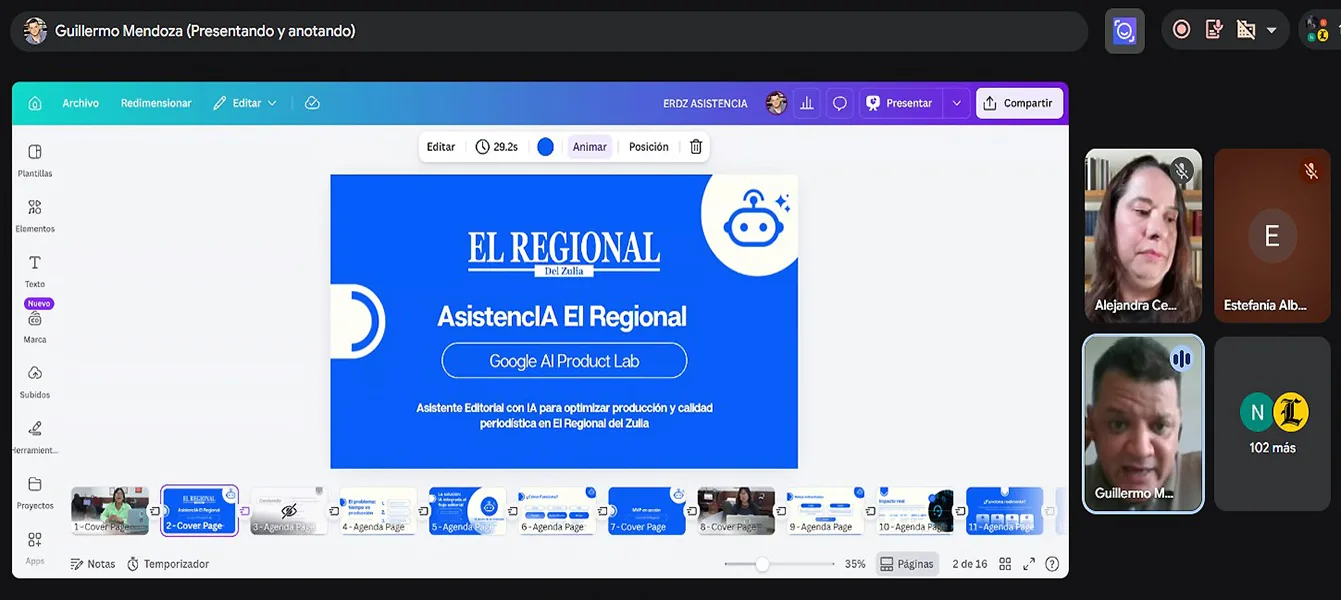The image size is (1341, 600).
Task: Click purple transition icon after page 2
Action: click(245, 511)
